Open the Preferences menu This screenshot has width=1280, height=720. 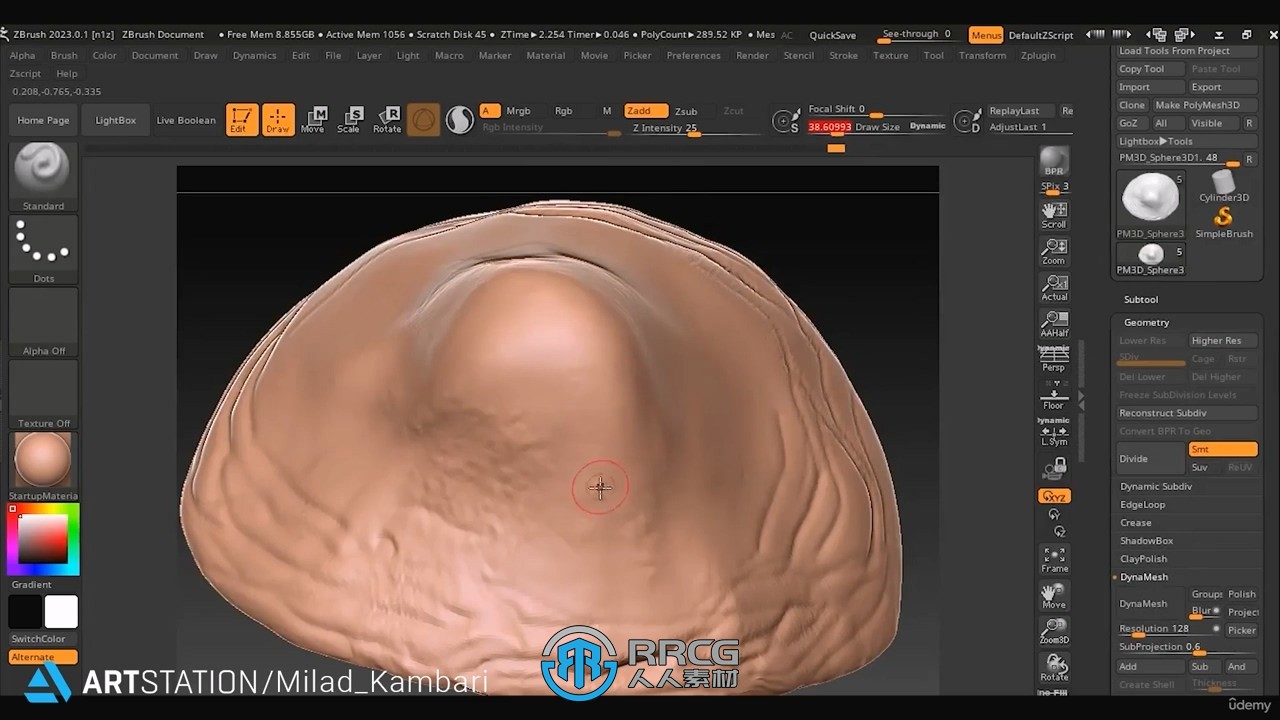(x=693, y=55)
